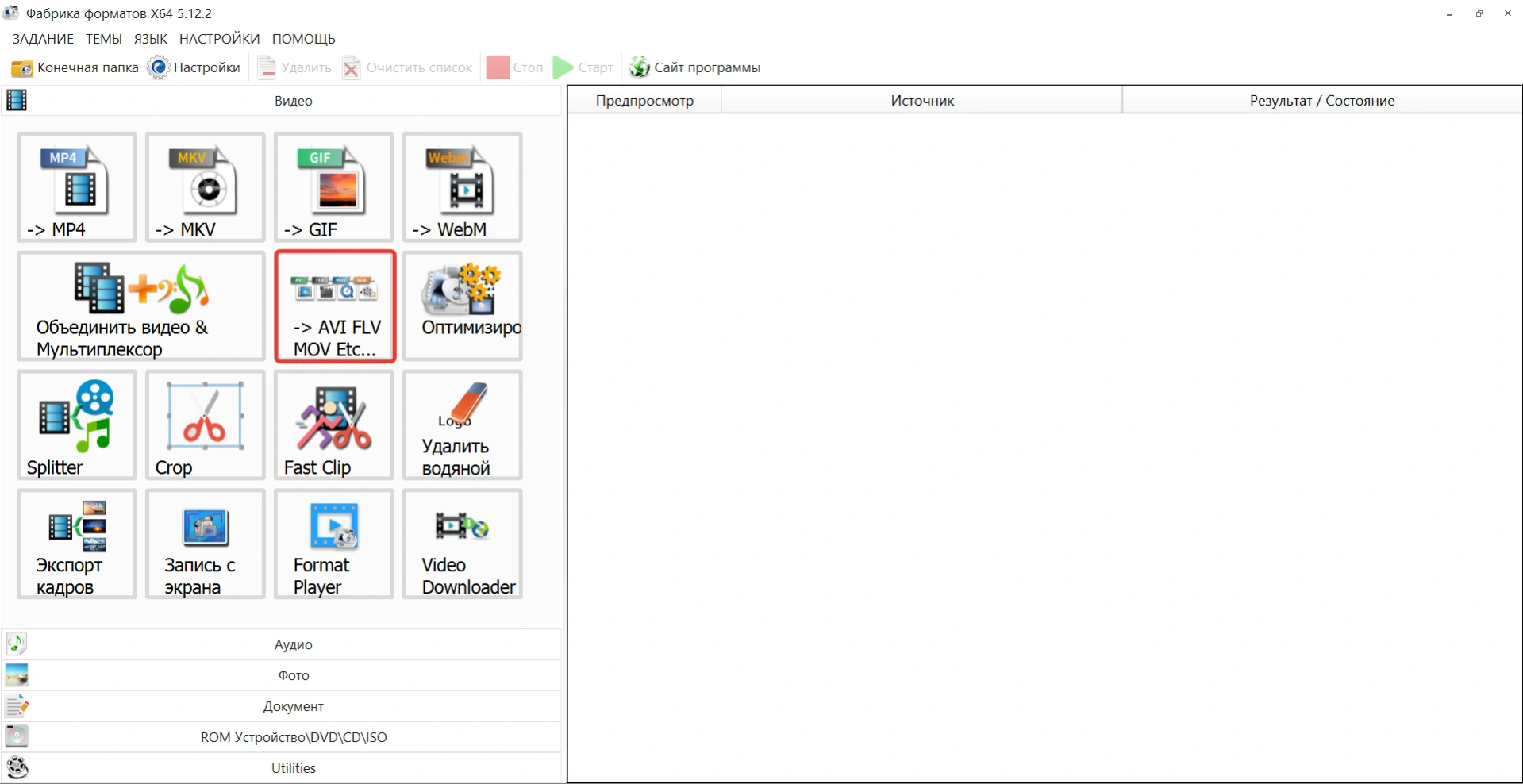The image size is (1523, 784).
Task: Click the Источник column header
Action: (x=921, y=101)
